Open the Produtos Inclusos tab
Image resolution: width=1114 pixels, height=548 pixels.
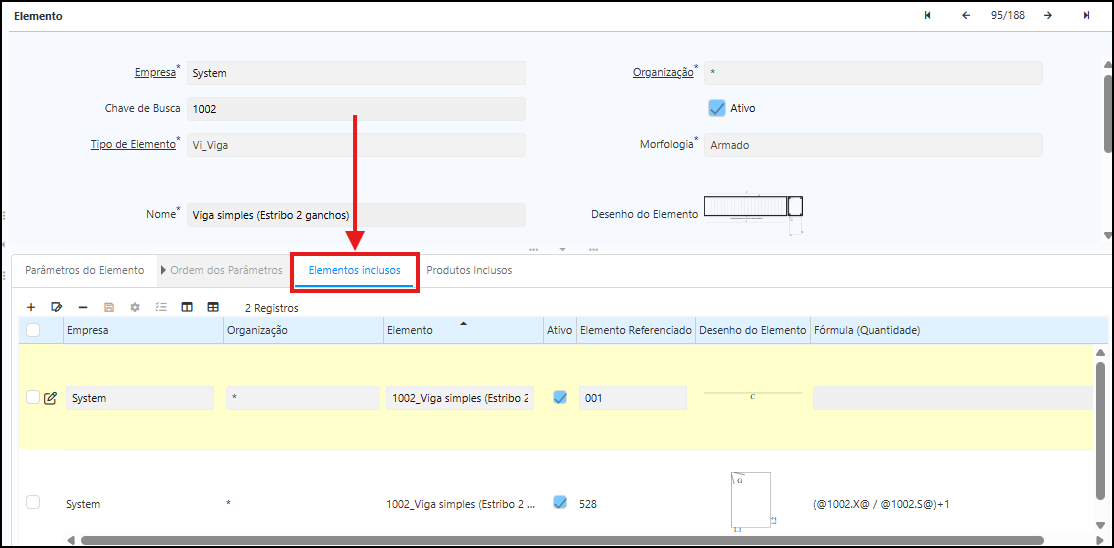[469, 270]
